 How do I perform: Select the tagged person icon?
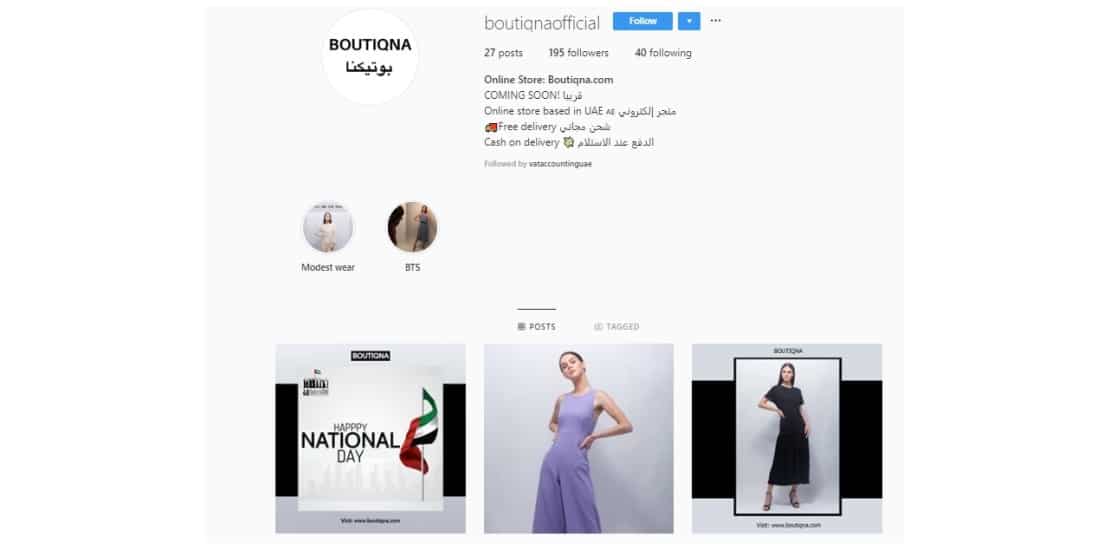point(598,327)
